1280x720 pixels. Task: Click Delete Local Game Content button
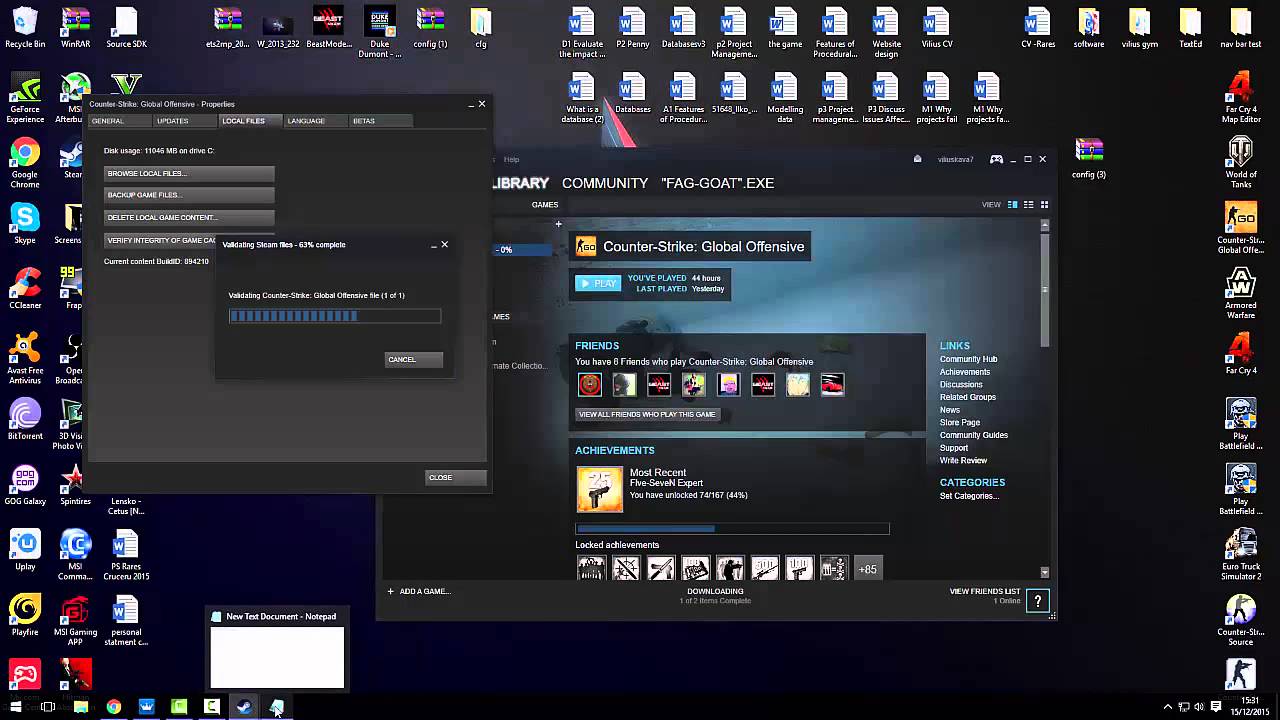189,218
